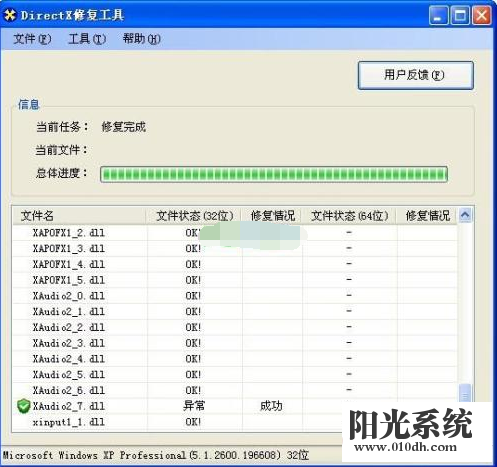Select the XAudio2_0.dll row

235,296
